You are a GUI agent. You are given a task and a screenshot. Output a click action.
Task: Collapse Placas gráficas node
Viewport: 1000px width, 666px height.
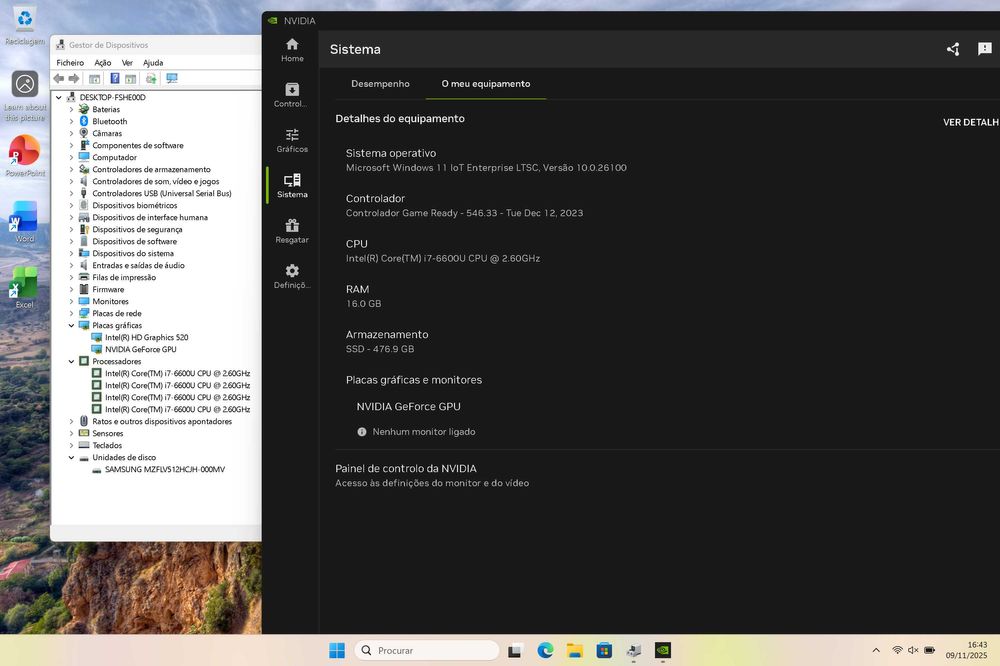(x=71, y=325)
